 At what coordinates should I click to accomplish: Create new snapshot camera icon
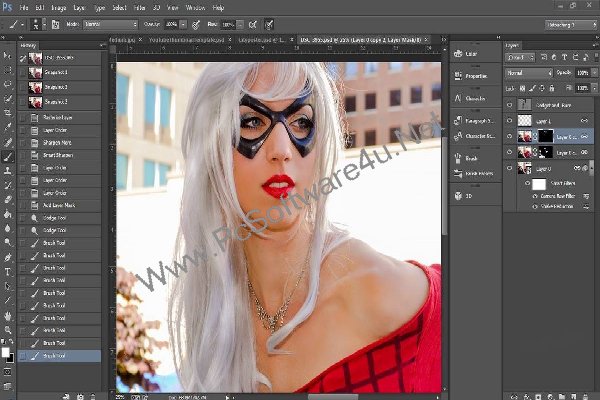pyautogui.click(x=80, y=397)
